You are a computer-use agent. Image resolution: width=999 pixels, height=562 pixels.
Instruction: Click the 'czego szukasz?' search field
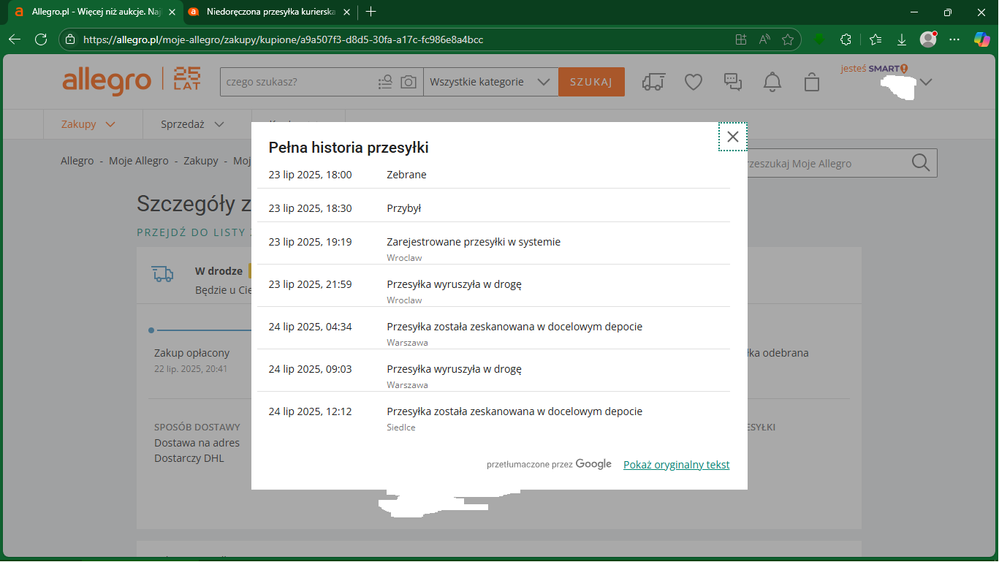[x=297, y=82]
